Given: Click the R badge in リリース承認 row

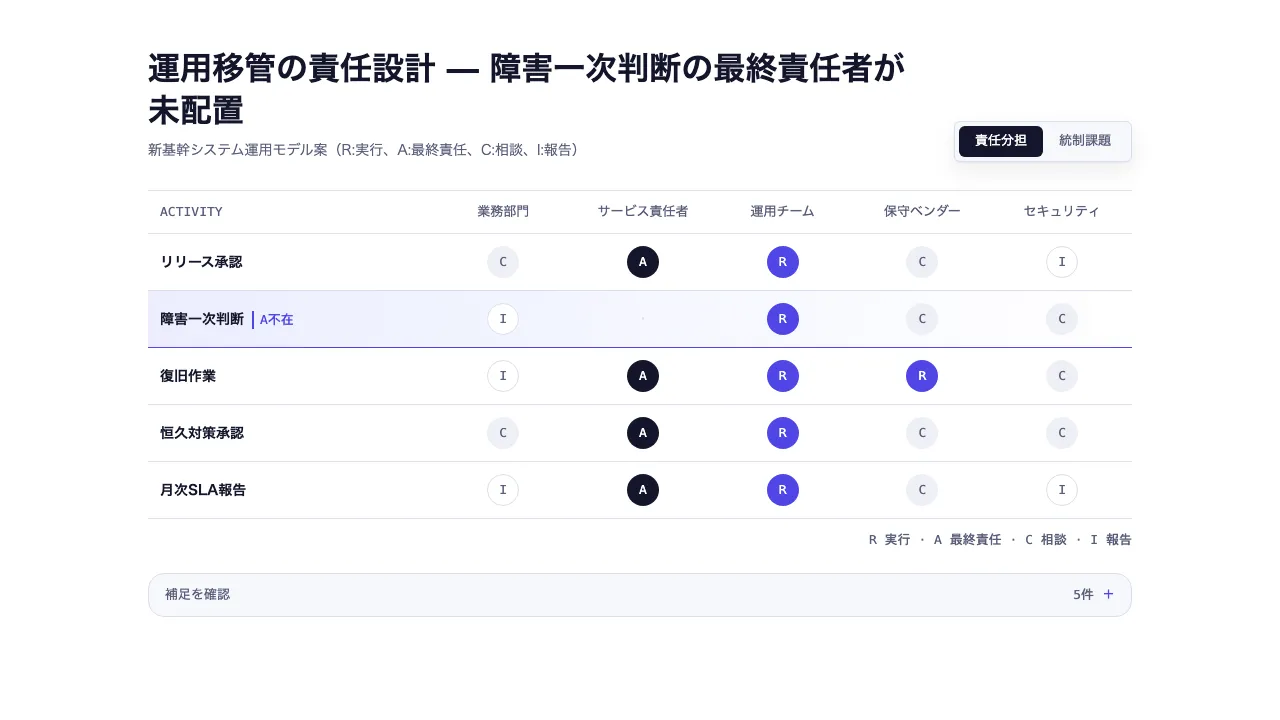Looking at the screenshot, I should coord(783,262).
